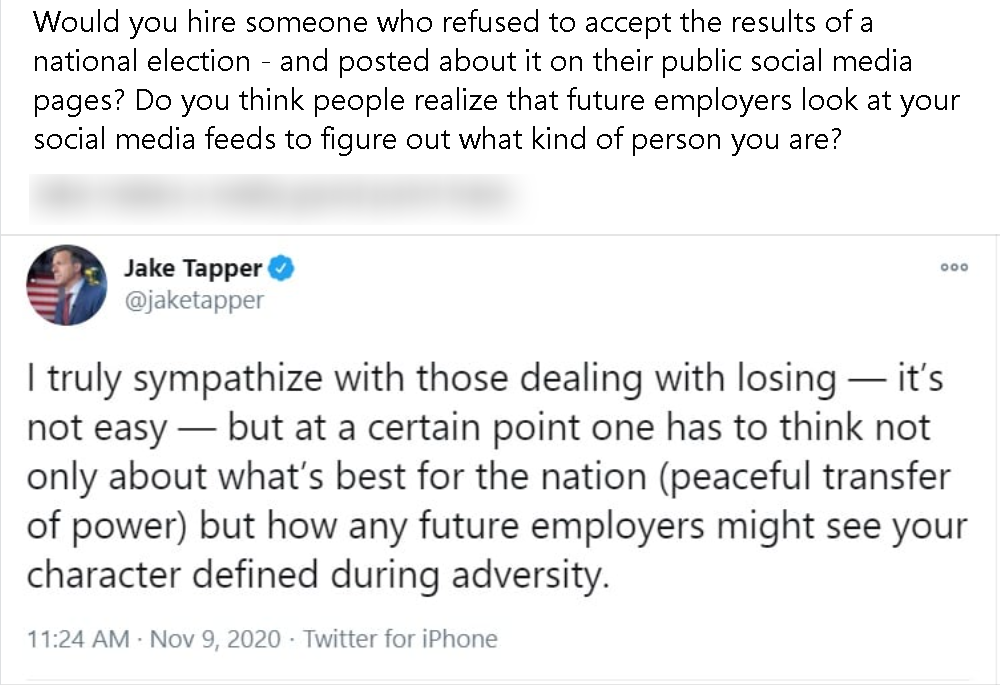This screenshot has height=685, width=1000.
Task: Open the Twitter for iPhone source link
Action: pos(400,638)
